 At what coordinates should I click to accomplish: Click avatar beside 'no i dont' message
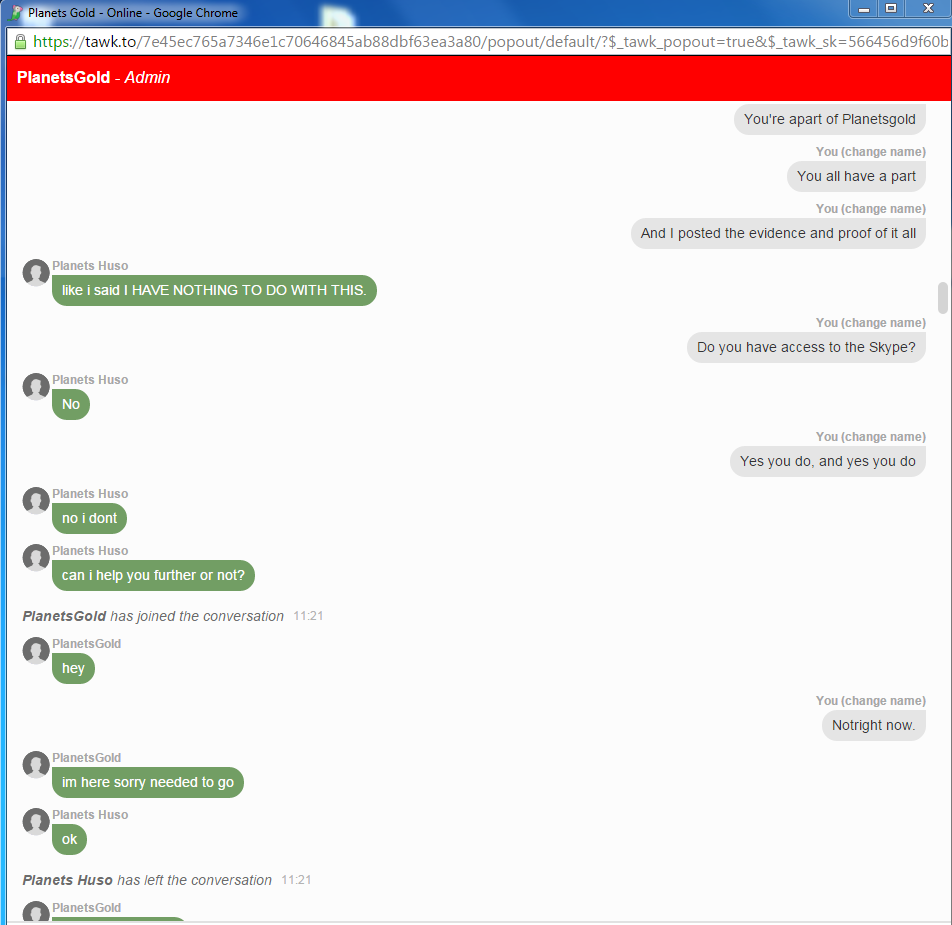[x=36, y=501]
